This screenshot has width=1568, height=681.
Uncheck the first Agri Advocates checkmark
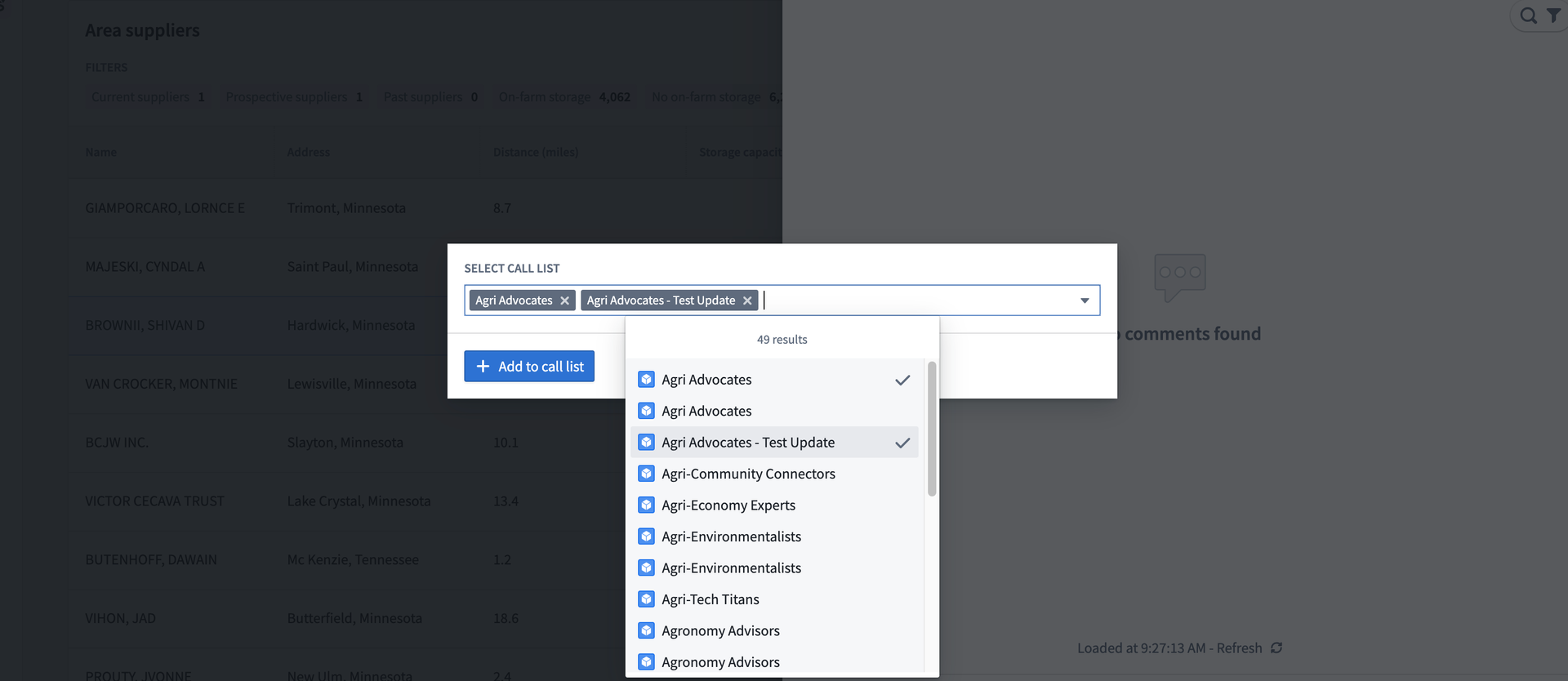click(902, 380)
